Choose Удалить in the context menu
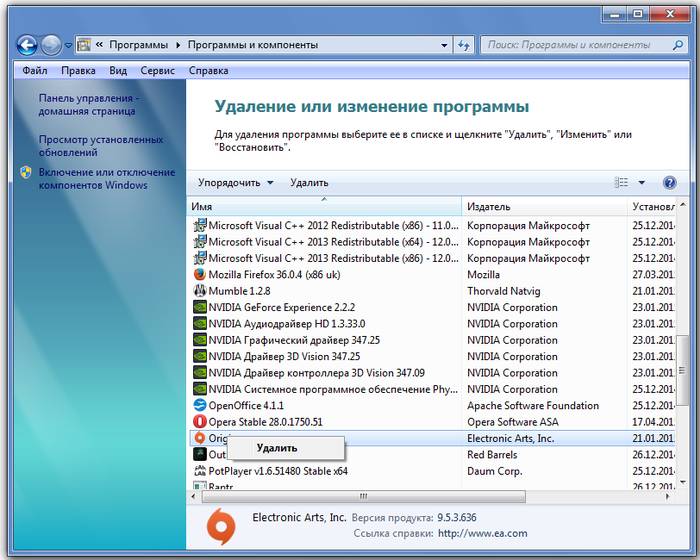Screen dimensions: 700x560 tap(286, 448)
